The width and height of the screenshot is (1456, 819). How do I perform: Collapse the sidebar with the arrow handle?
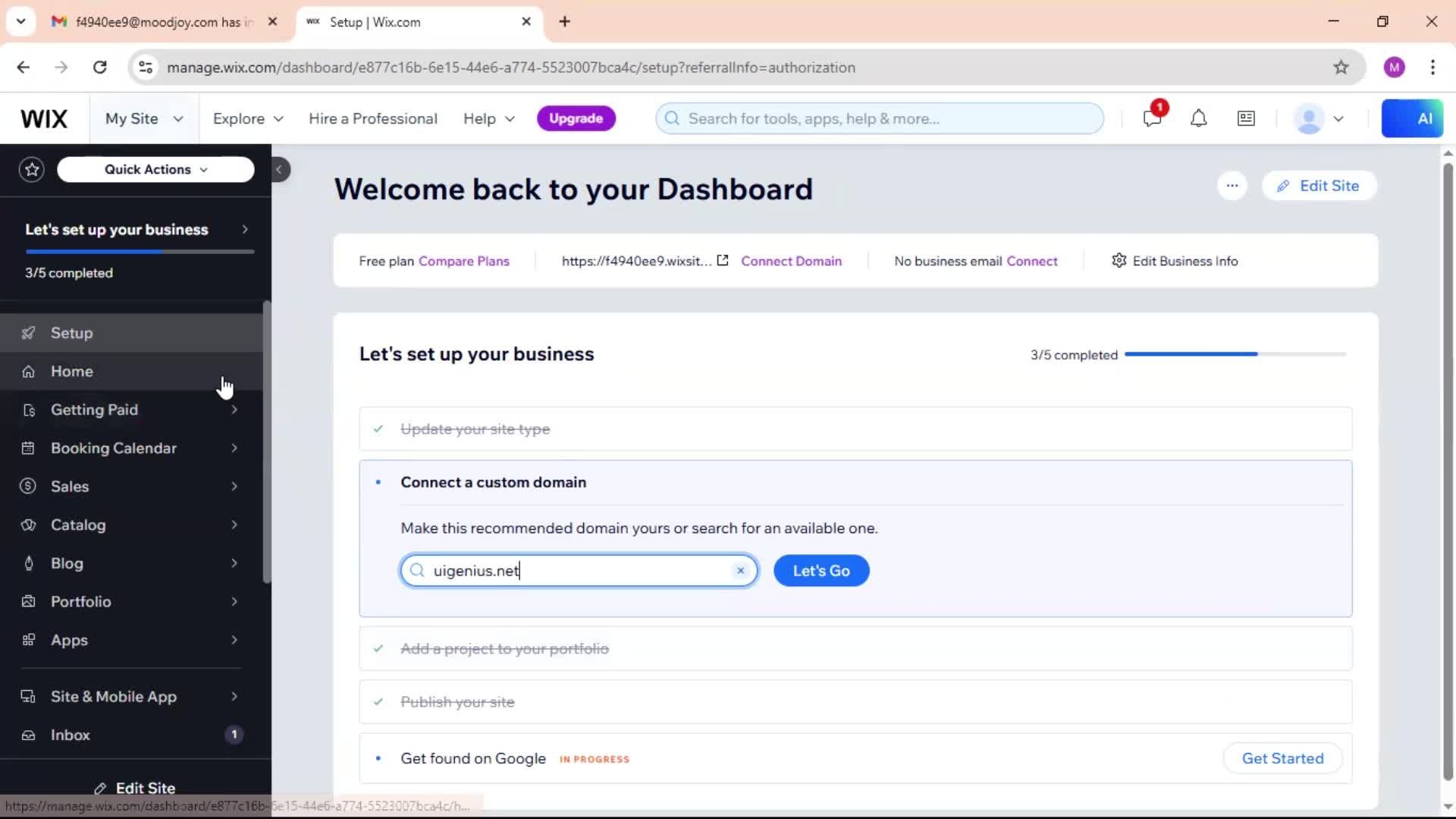coord(279,169)
